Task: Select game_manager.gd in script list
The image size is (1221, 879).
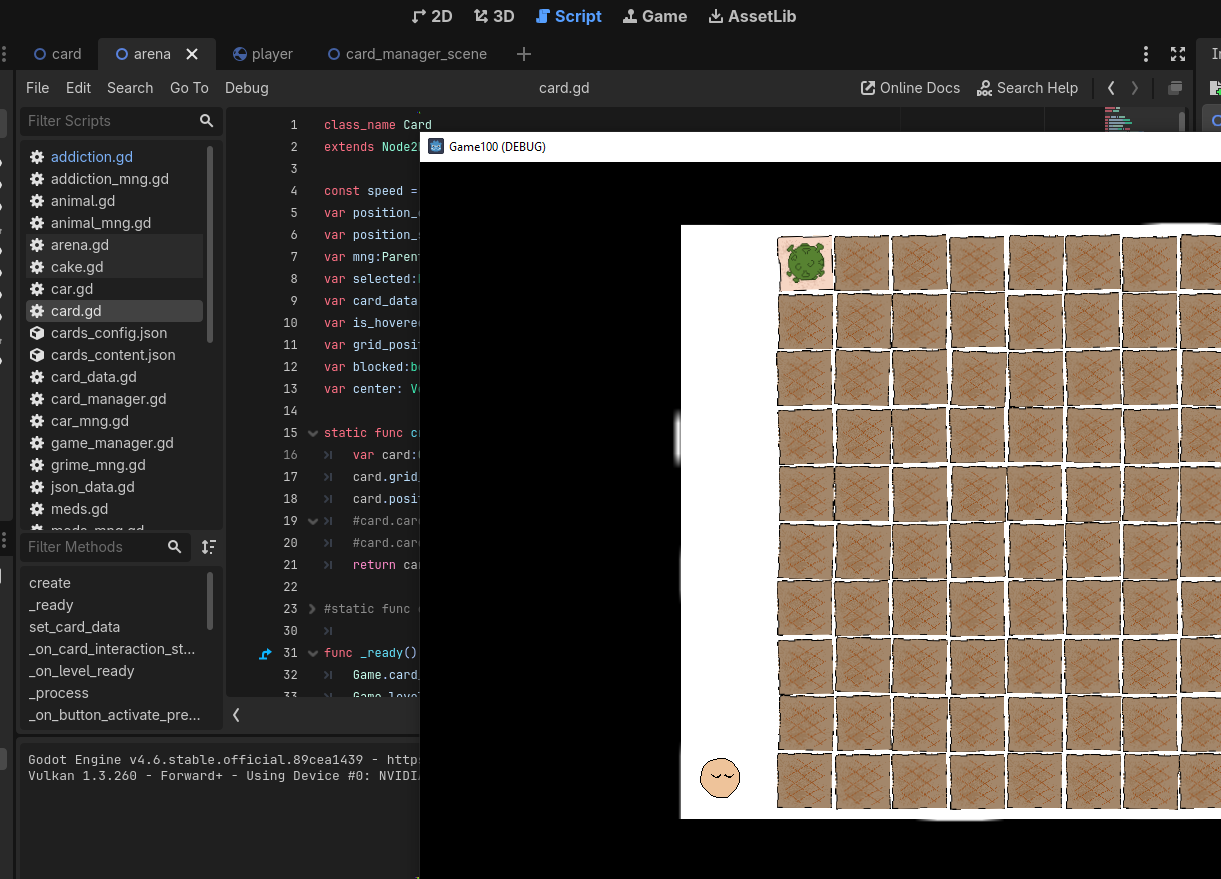Action: tap(112, 443)
